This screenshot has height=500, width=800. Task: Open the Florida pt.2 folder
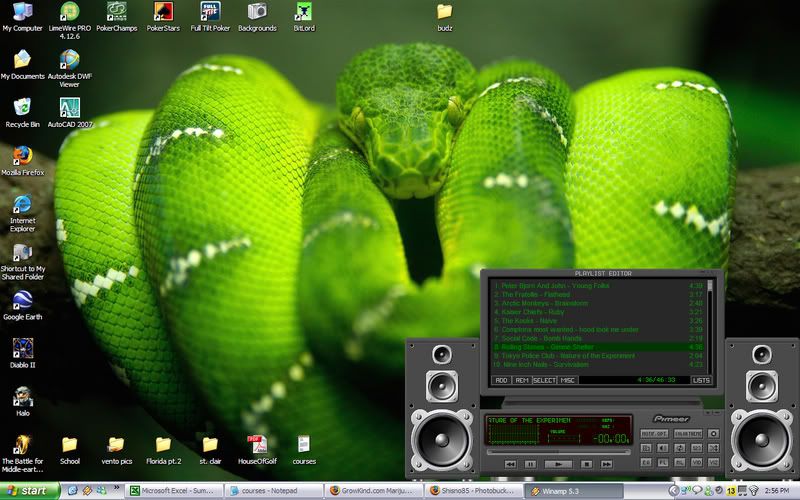tap(163, 450)
